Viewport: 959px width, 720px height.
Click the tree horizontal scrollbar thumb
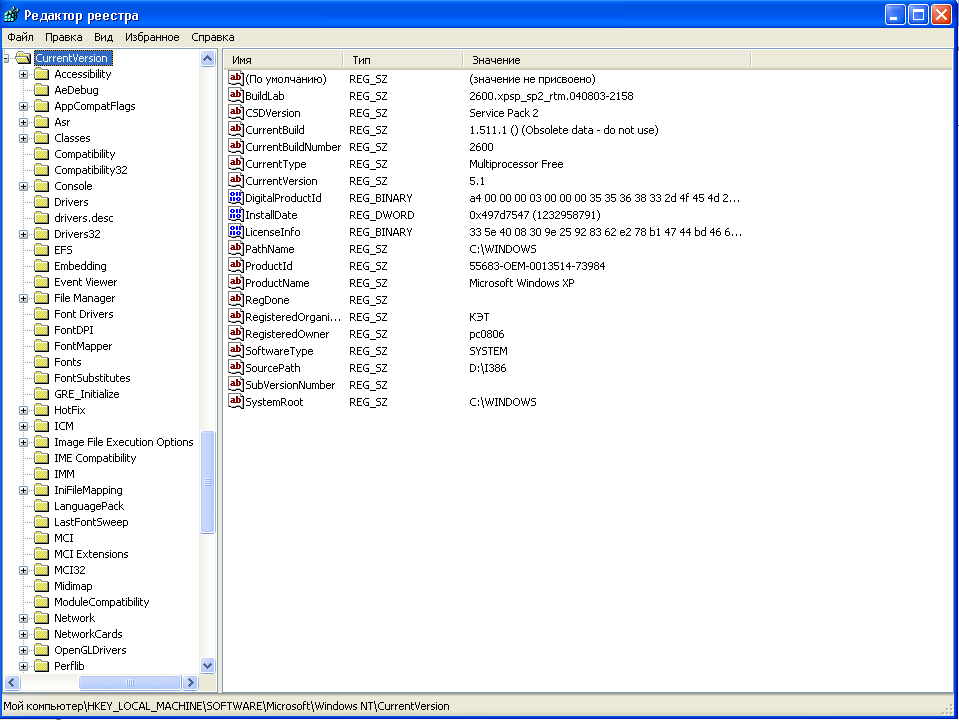pyautogui.click(x=130, y=682)
